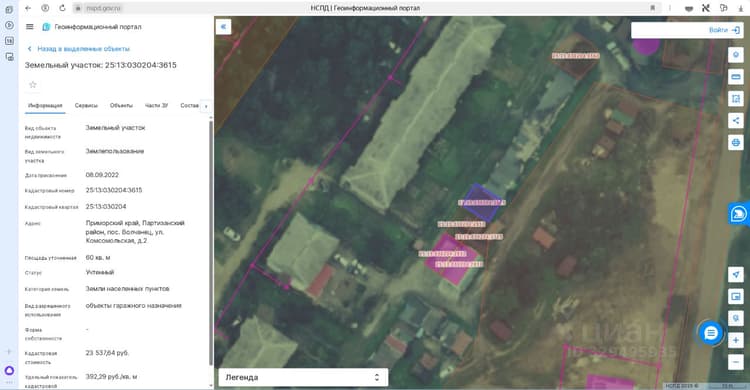Switch to the Объекты tab
This screenshot has height=390, width=750.
point(121,105)
